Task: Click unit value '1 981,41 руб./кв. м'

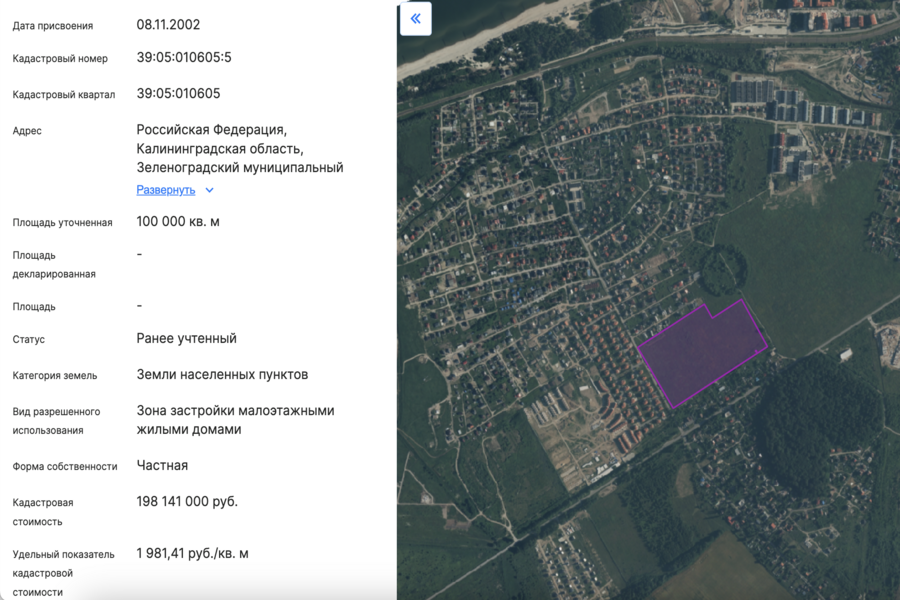Action: (192, 553)
